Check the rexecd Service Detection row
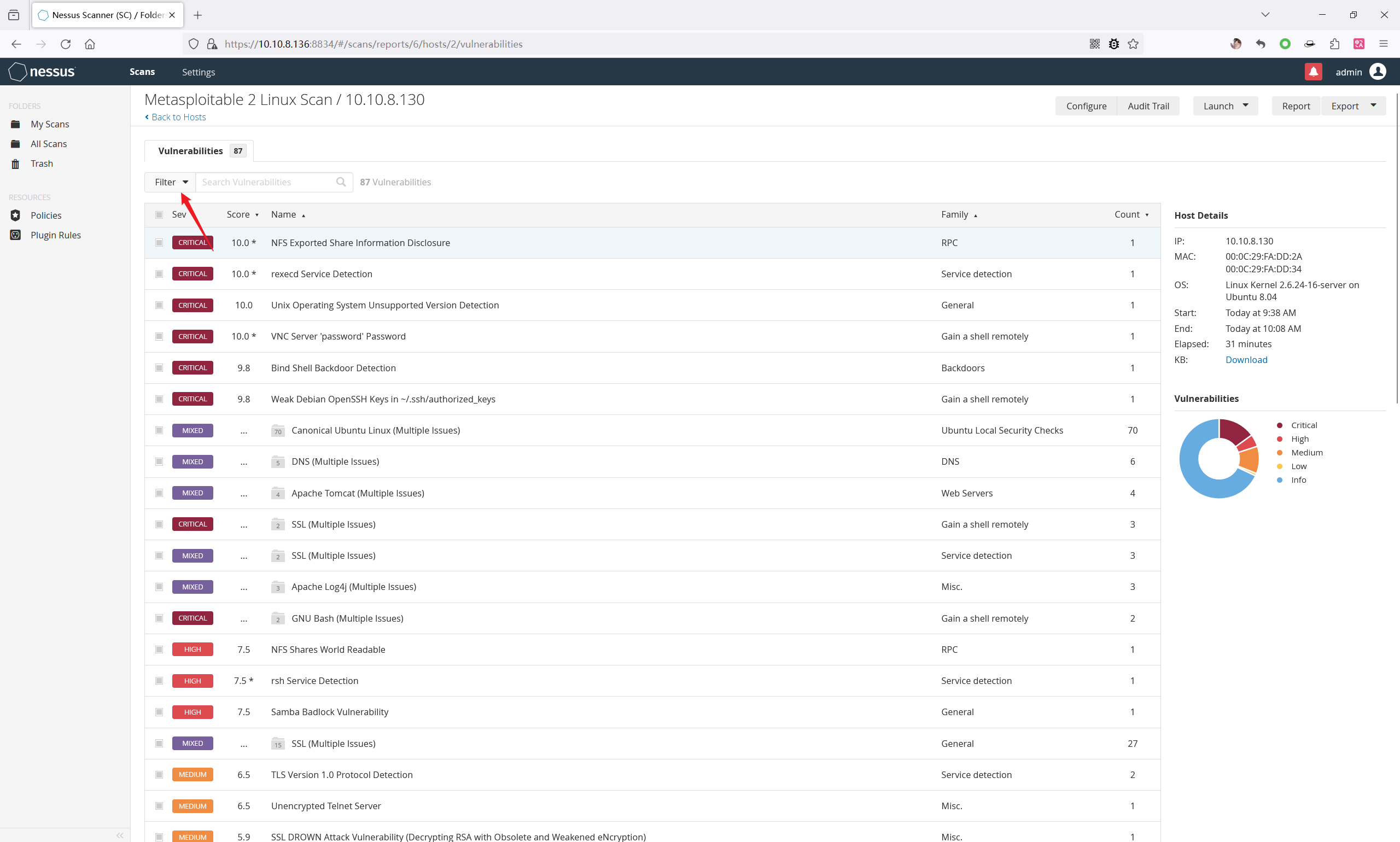Screen dimensions: 1400x842 [159, 274]
